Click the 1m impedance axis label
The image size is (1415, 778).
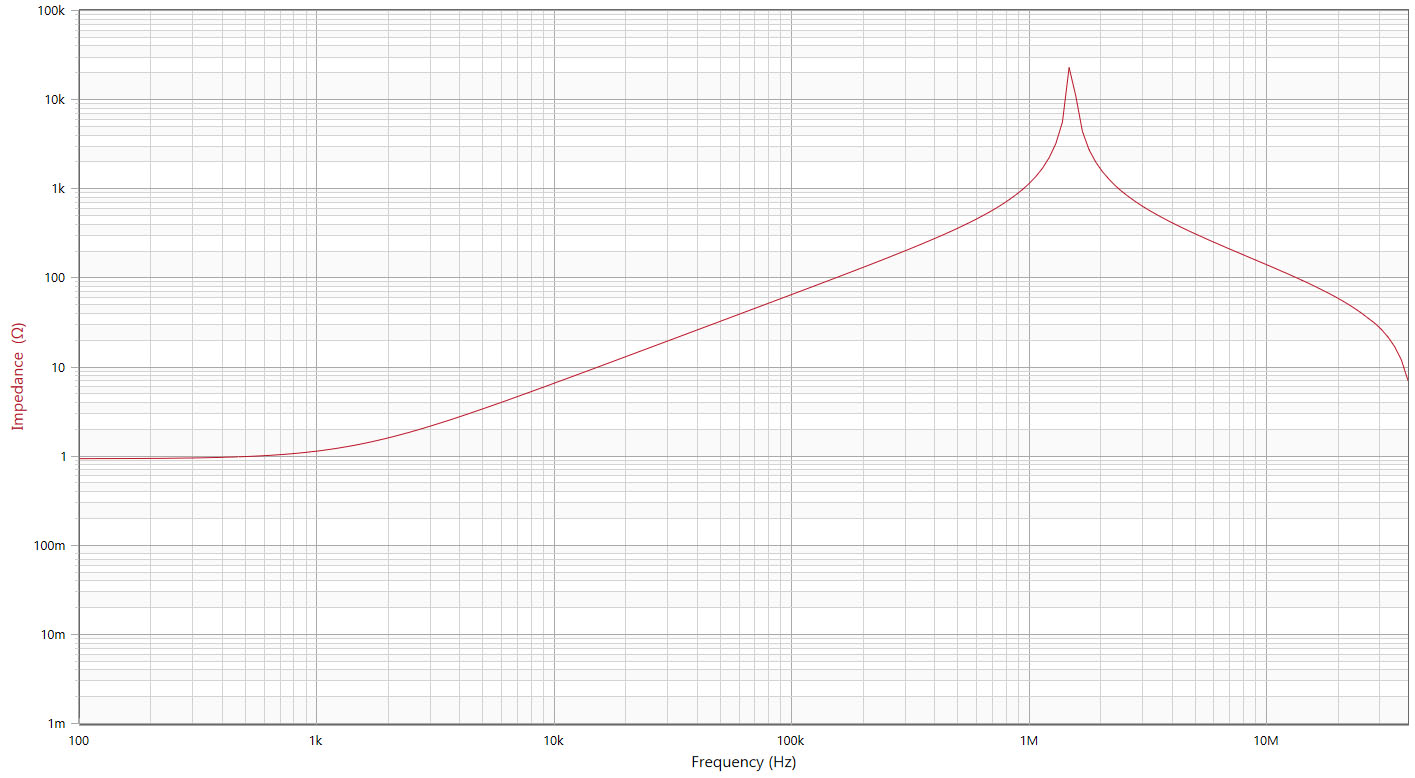tap(57, 723)
